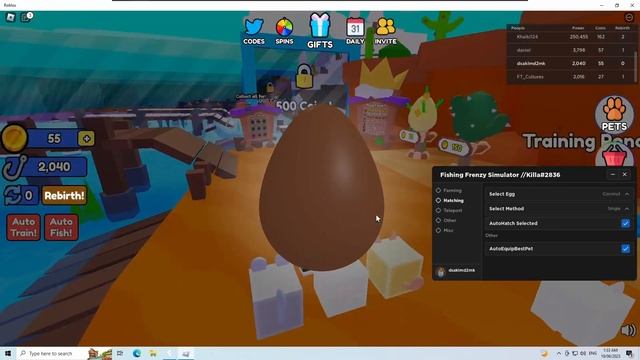Viewport: 640px width, 360px height.
Task: Show hidden system tray icons
Action: (x=558, y=353)
